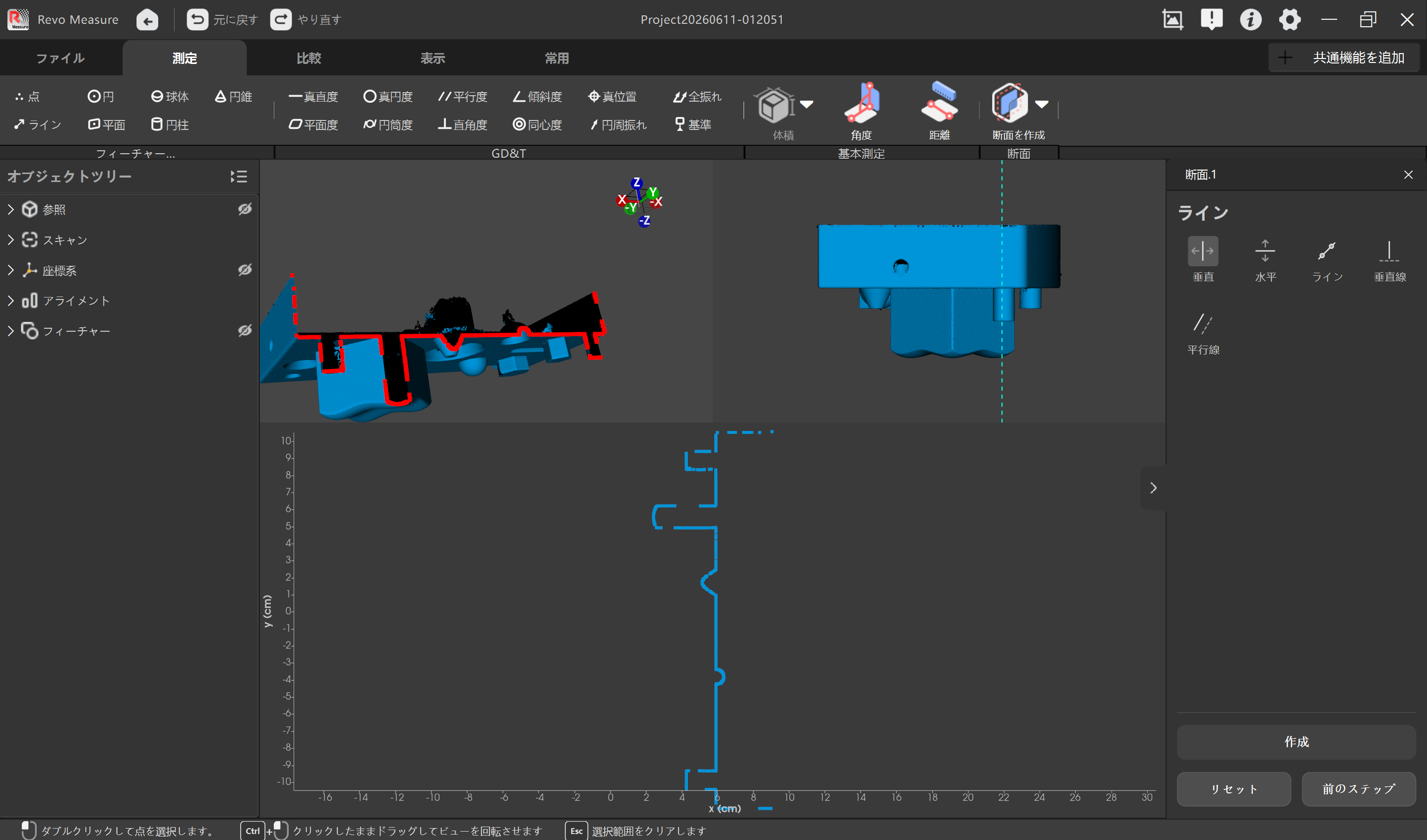This screenshot has width=1427, height=840.
Task: Switch to the 比較 tab
Action: click(x=309, y=58)
